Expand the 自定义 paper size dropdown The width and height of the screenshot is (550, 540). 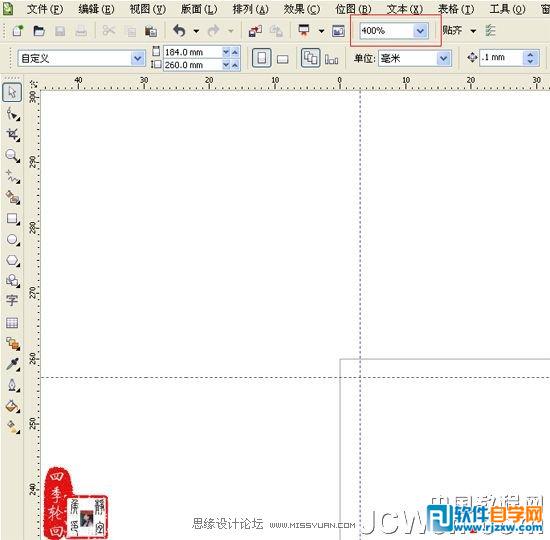coord(138,58)
